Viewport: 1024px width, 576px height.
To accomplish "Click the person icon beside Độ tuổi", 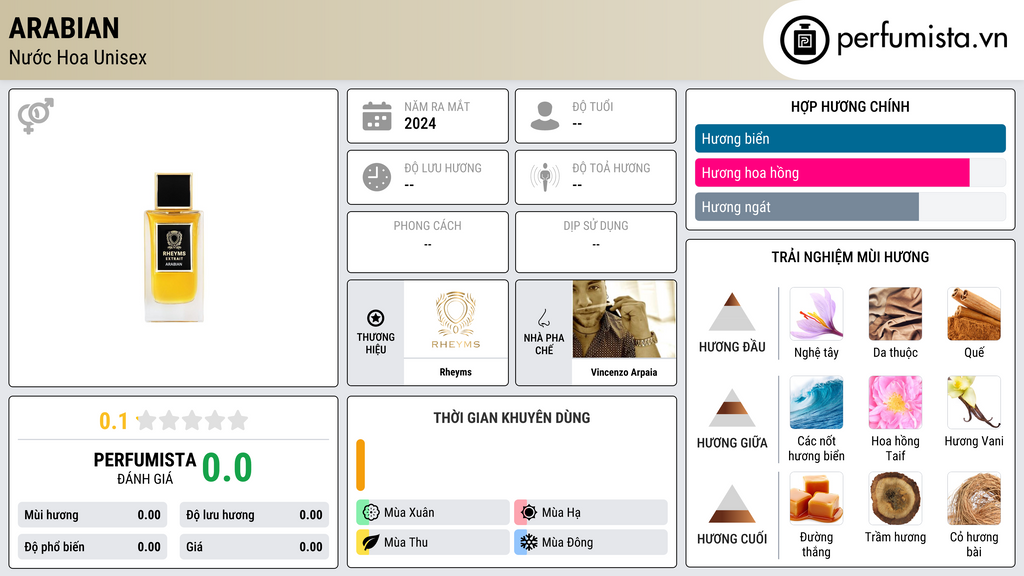I will (x=545, y=116).
